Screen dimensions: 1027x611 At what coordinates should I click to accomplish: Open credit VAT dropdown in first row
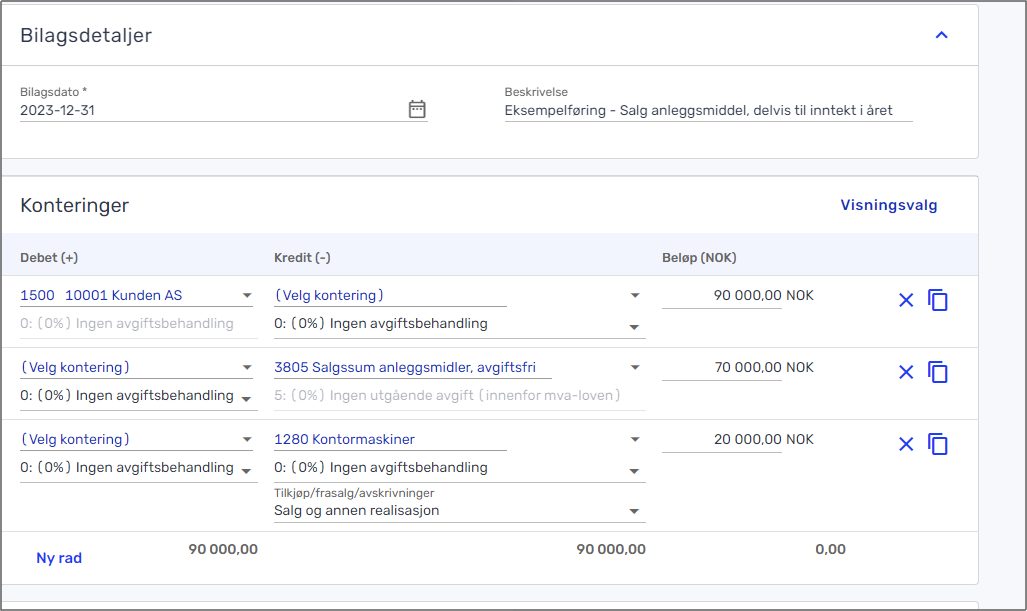(634, 327)
